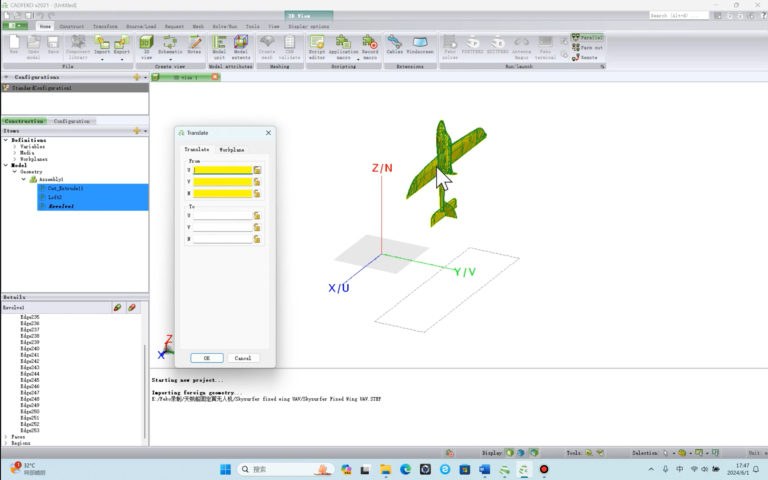Open File Explorer from the taskbar
Image resolution: width=768 pixels, height=480 pixels.
[385, 469]
